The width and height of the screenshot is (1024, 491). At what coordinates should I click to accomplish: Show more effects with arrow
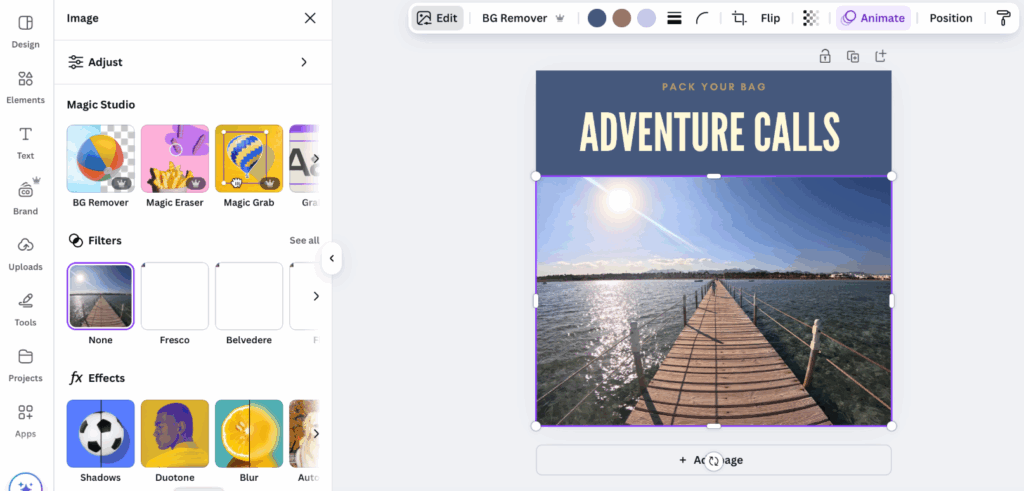(x=315, y=434)
